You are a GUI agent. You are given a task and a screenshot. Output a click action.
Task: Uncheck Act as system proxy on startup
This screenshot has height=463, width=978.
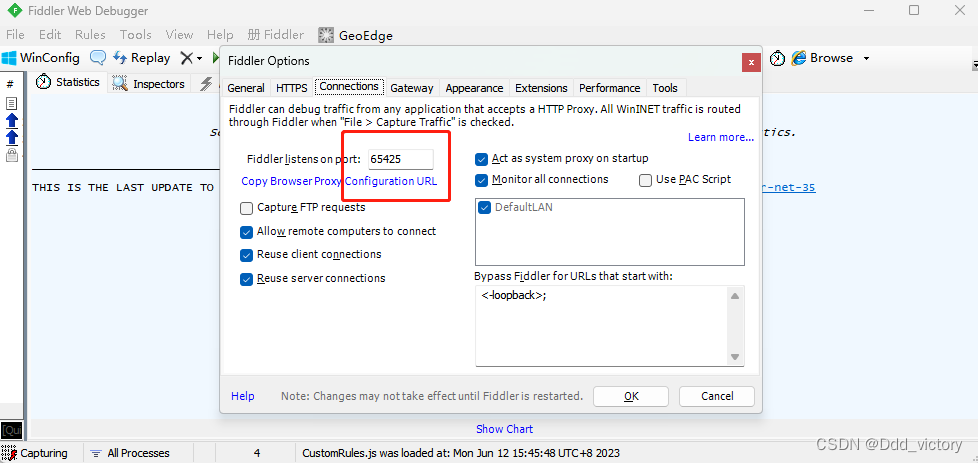(482, 159)
